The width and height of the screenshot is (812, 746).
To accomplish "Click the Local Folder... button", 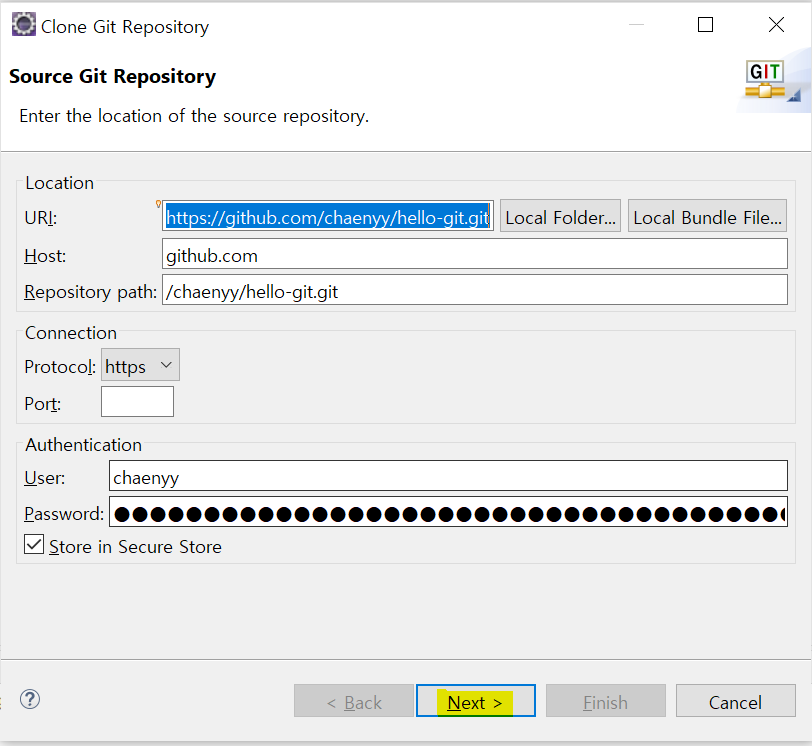I will click(x=560, y=216).
